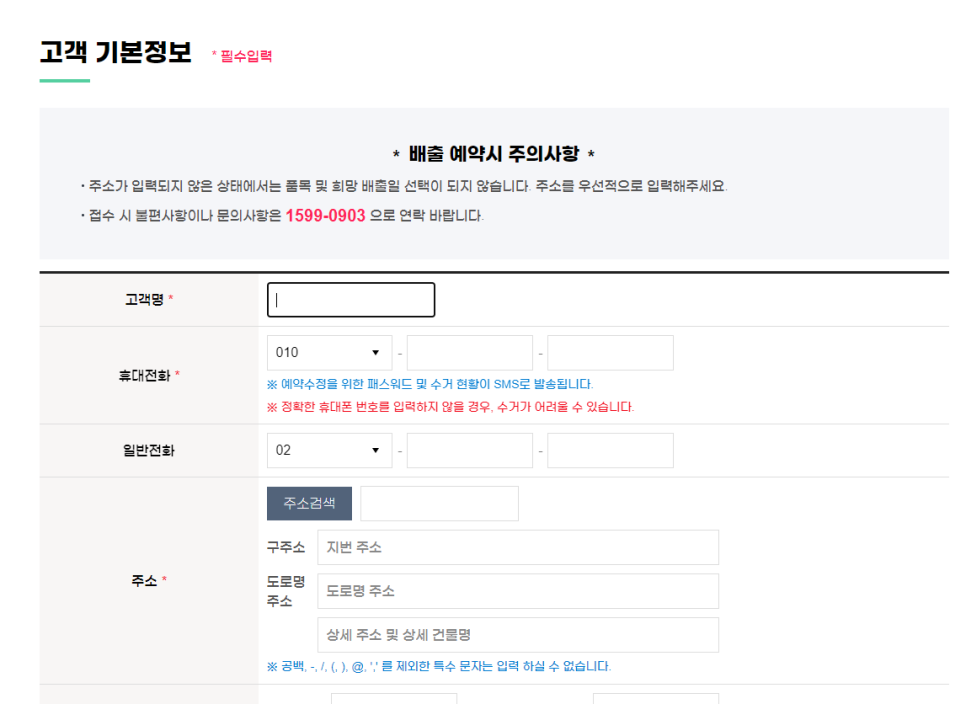This screenshot has height=704, width=966.
Task: Click the 고객명 customer name input field
Action: (351, 300)
